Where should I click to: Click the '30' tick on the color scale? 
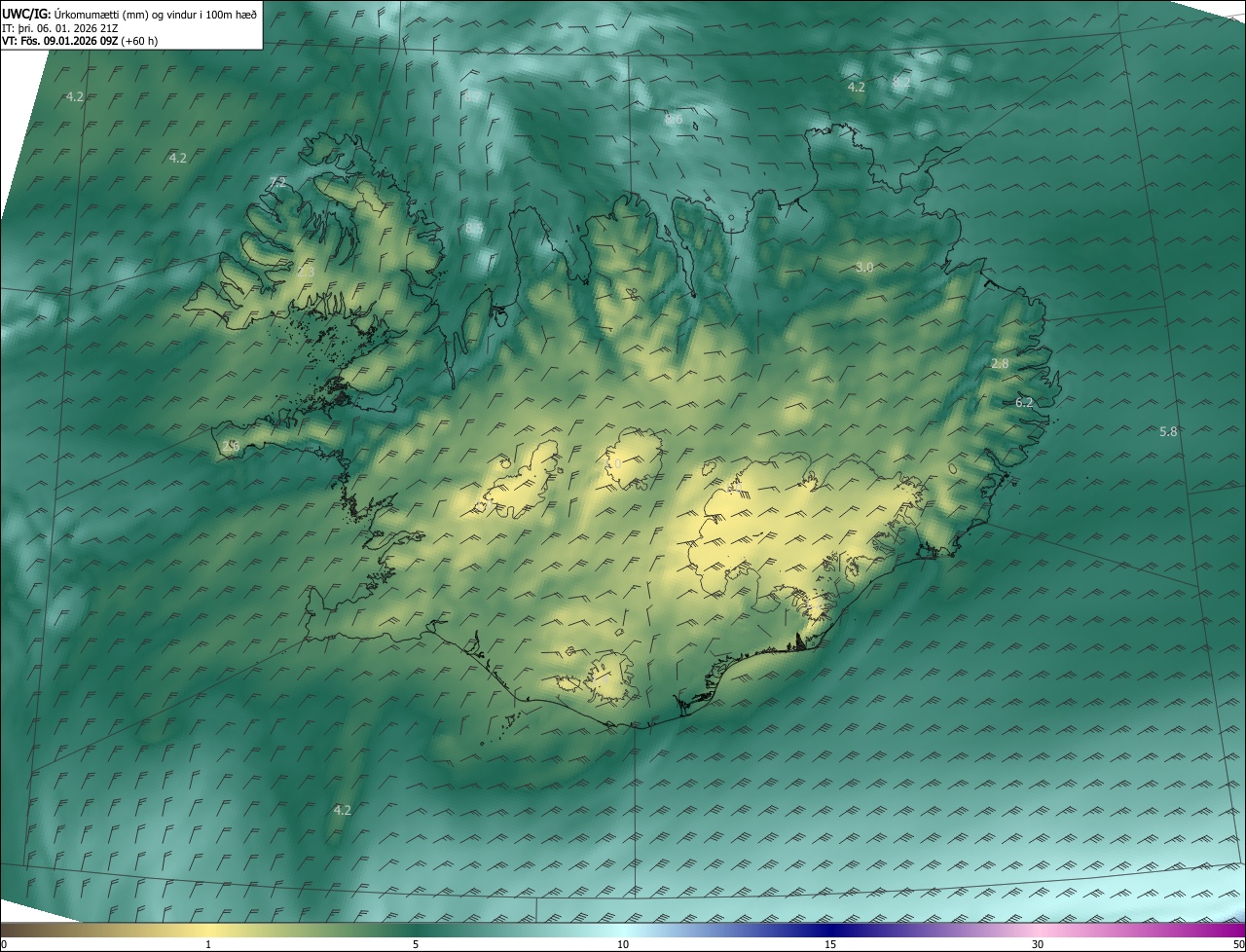(1038, 944)
